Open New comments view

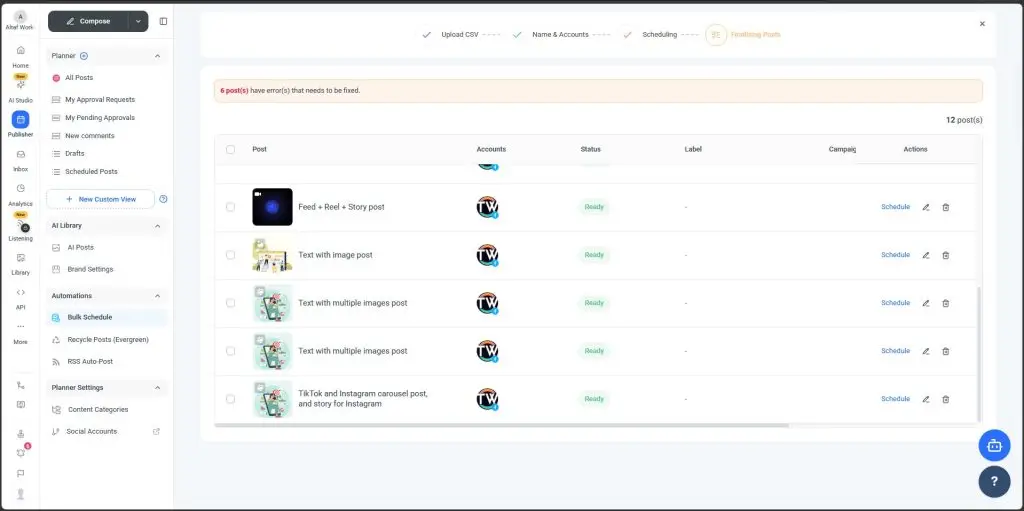[x=89, y=136]
